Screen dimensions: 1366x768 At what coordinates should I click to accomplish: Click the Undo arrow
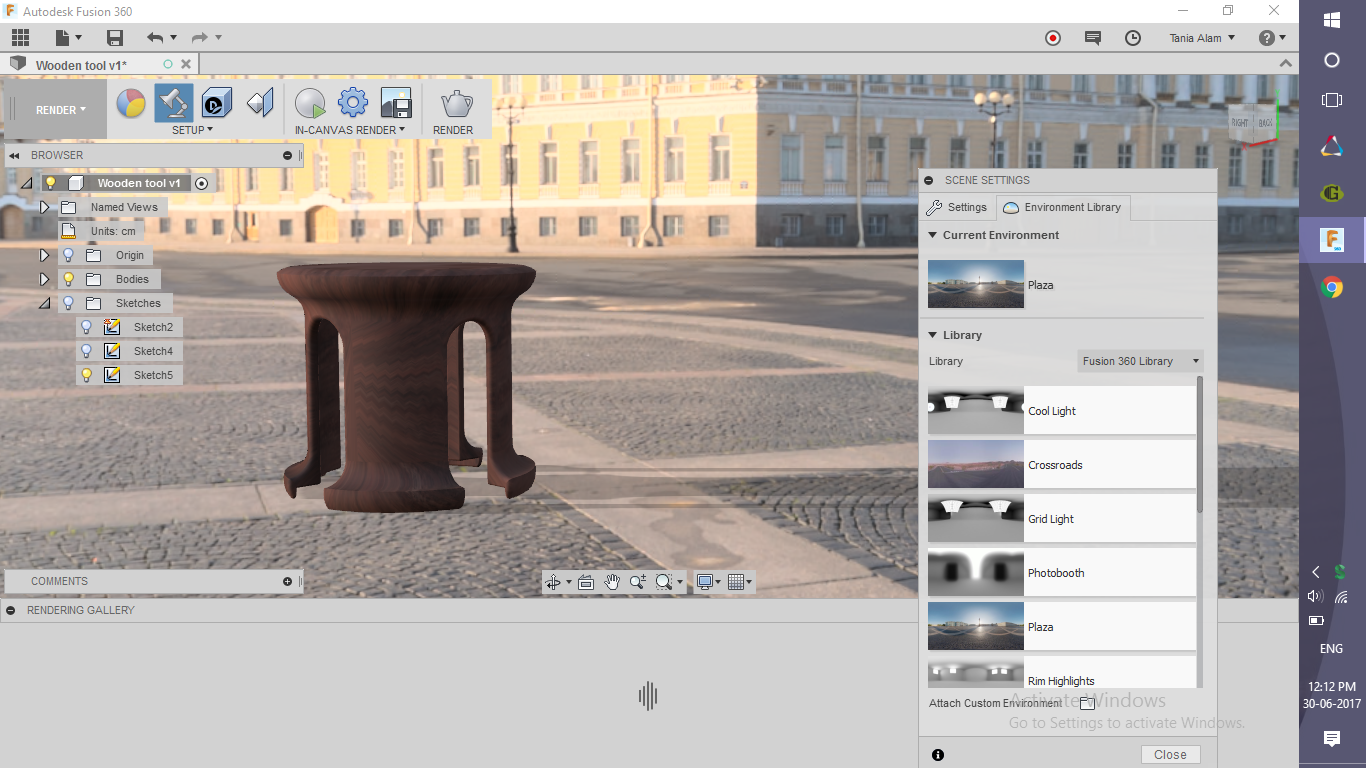pyautogui.click(x=155, y=38)
